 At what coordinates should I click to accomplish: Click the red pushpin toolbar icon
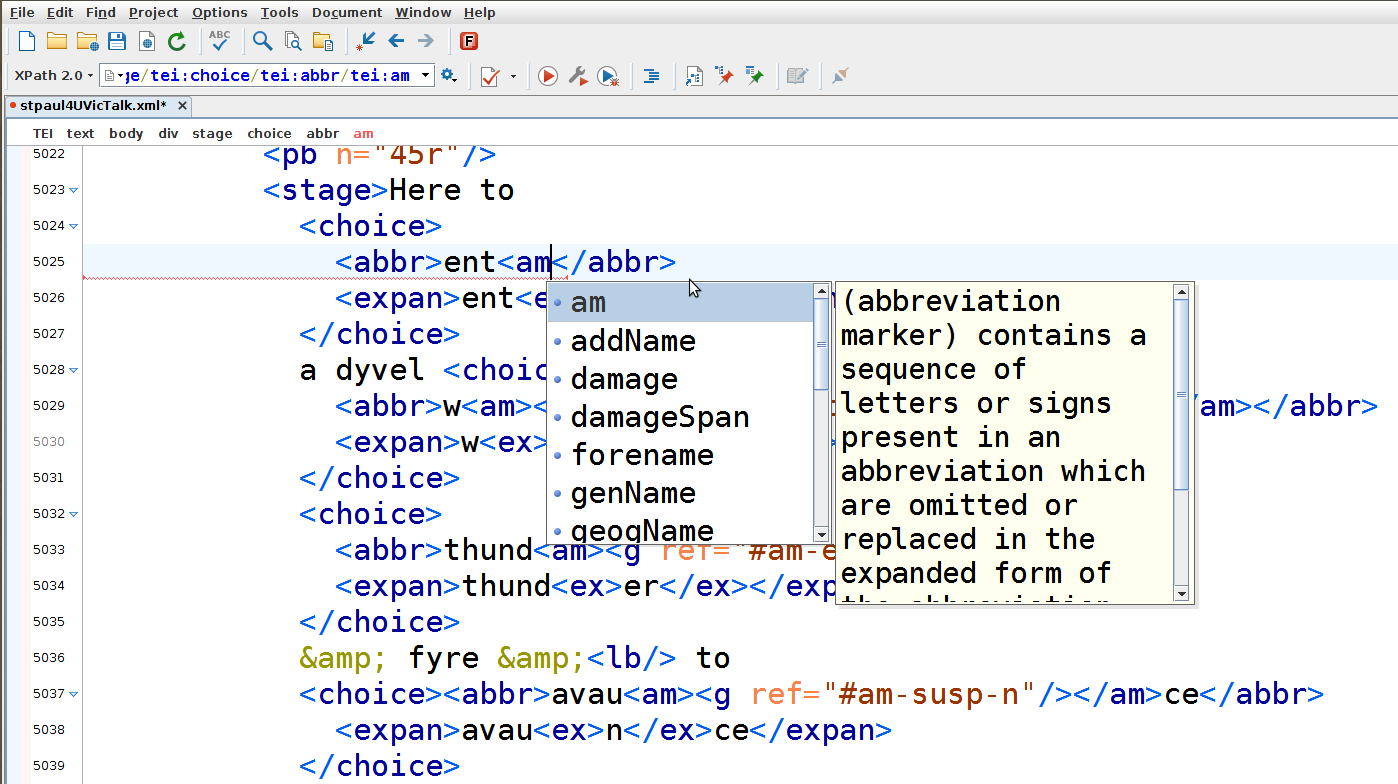coord(725,76)
